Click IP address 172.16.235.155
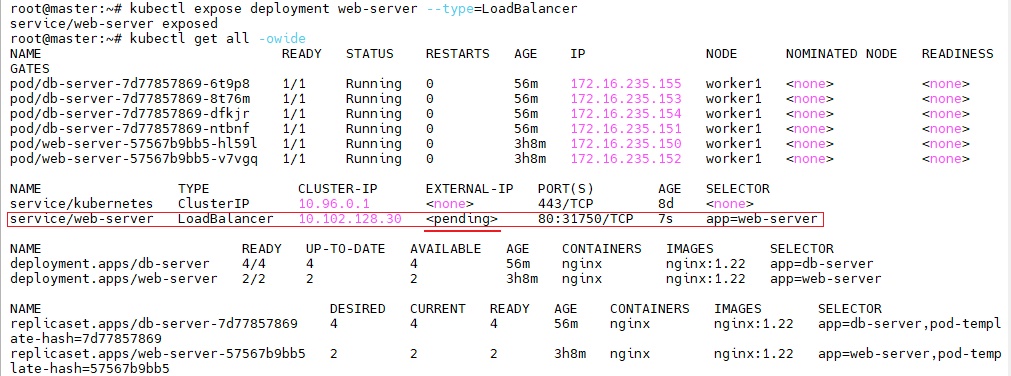The image size is (1011, 376). (x=625, y=84)
